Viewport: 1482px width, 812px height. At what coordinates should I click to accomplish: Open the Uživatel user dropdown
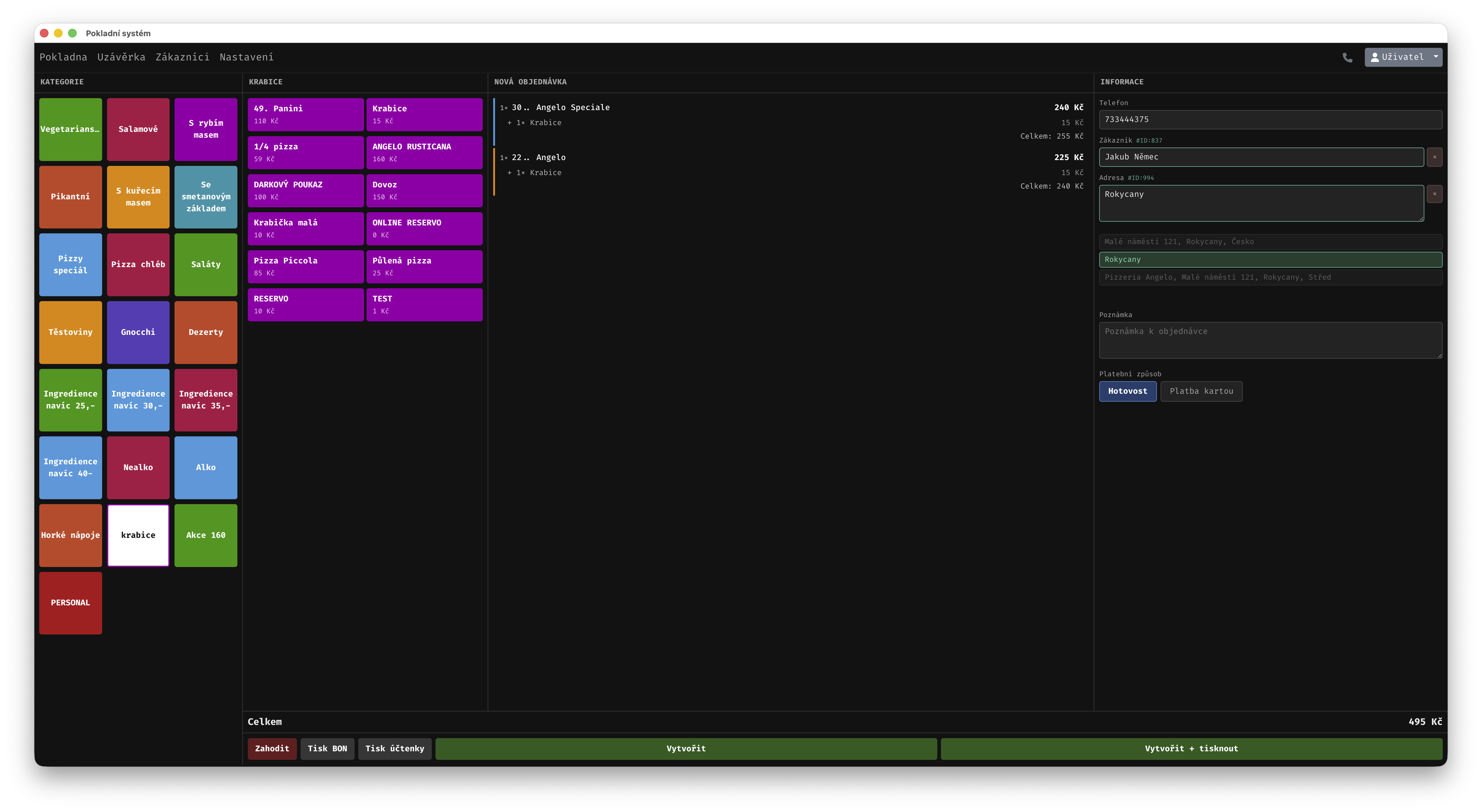point(1403,58)
